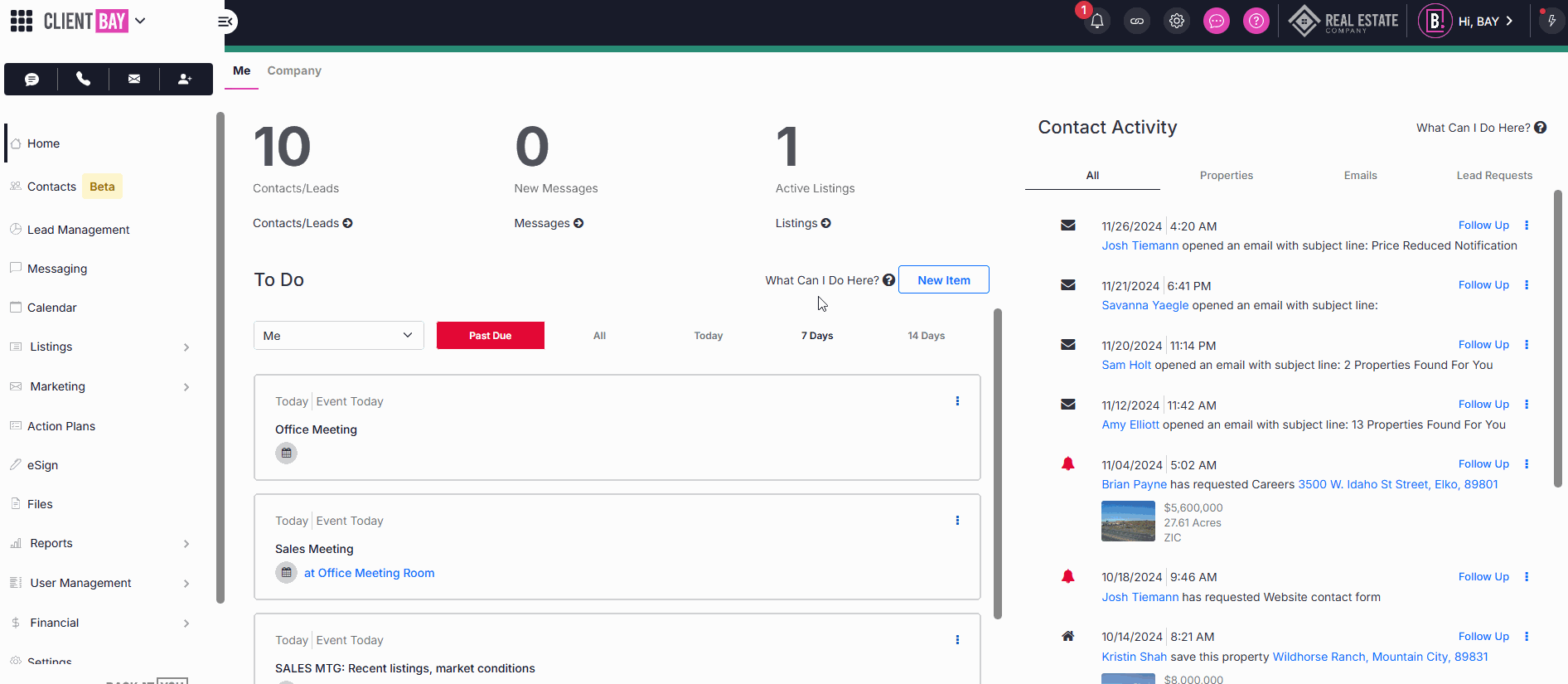This screenshot has width=1568, height=684.
Task: Show Lead Requests tab in Contact Activity
Action: pyautogui.click(x=1494, y=175)
